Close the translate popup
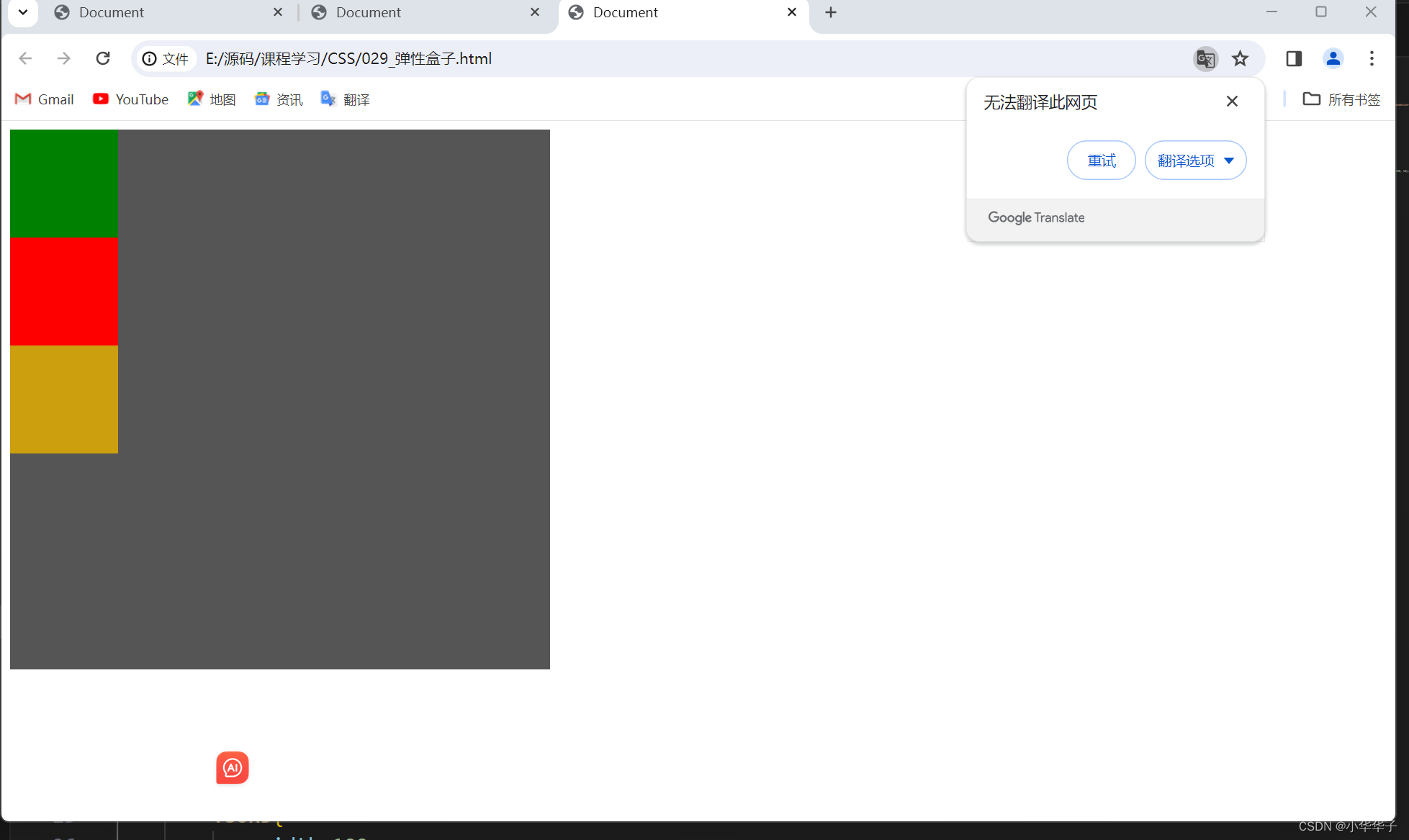The image size is (1409, 840). coord(1232,101)
